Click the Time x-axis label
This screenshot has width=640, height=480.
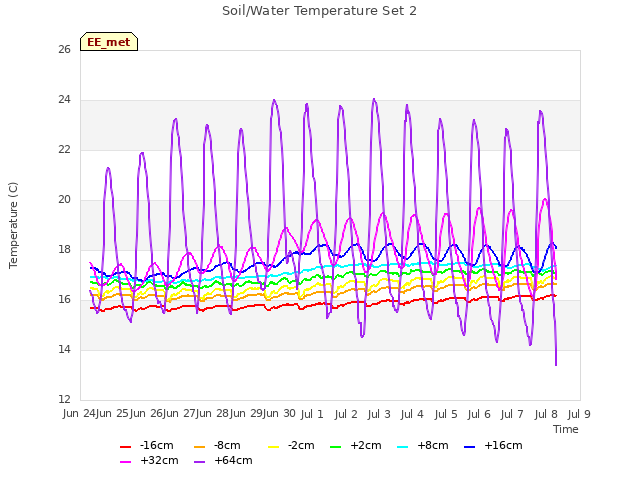click(x=566, y=429)
